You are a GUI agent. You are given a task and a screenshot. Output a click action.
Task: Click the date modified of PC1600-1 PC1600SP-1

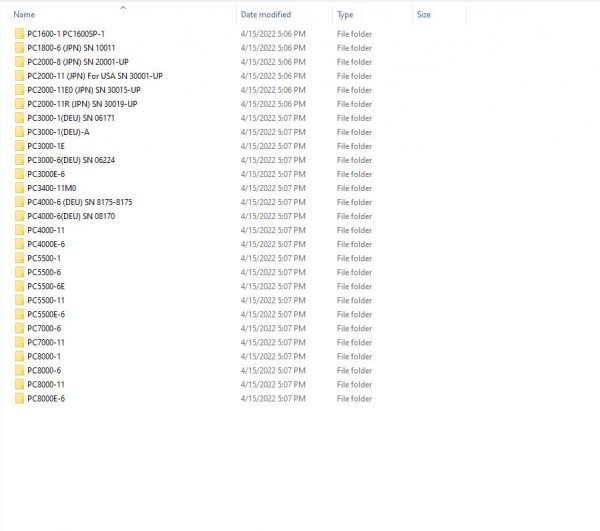pos(273,34)
